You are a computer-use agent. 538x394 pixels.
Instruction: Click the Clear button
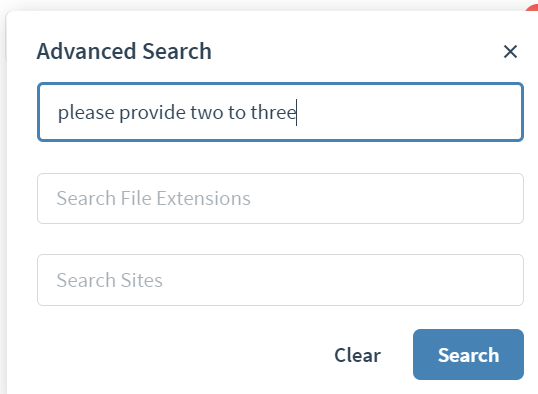pos(358,355)
